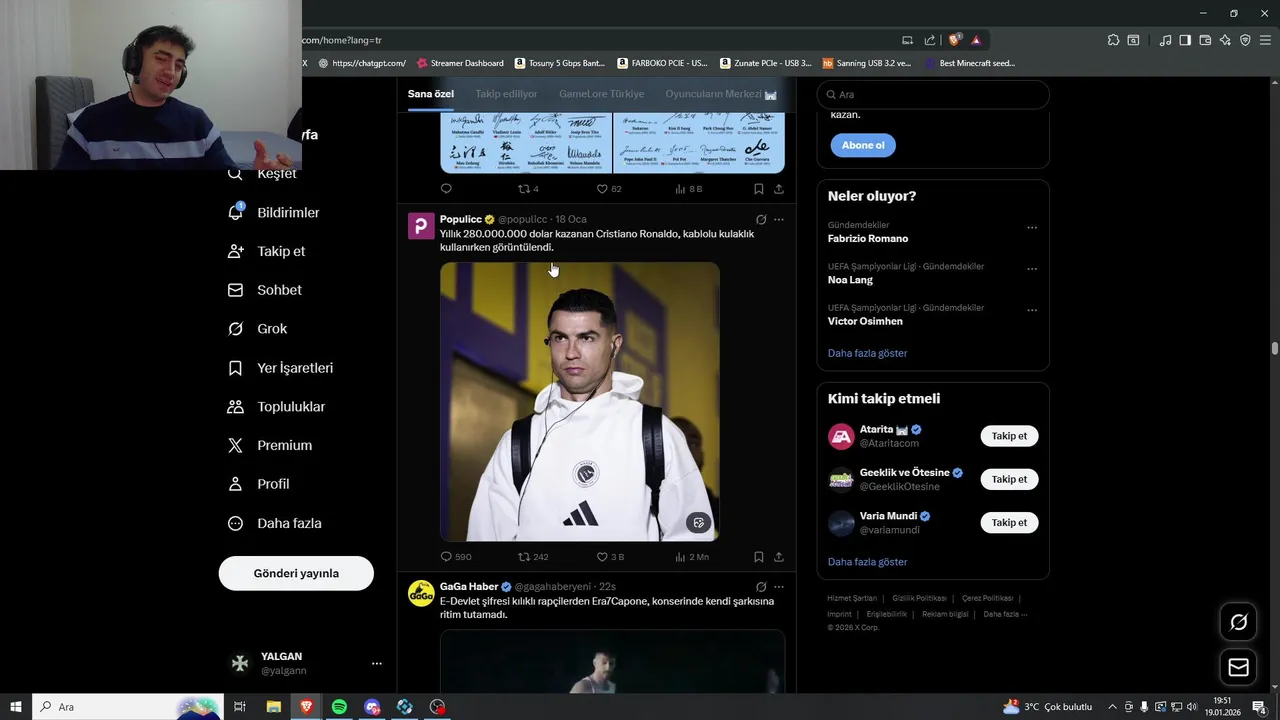Open the Cristiano Ronaldo photo
Image resolution: width=1280 pixels, height=720 pixels.
[580, 402]
